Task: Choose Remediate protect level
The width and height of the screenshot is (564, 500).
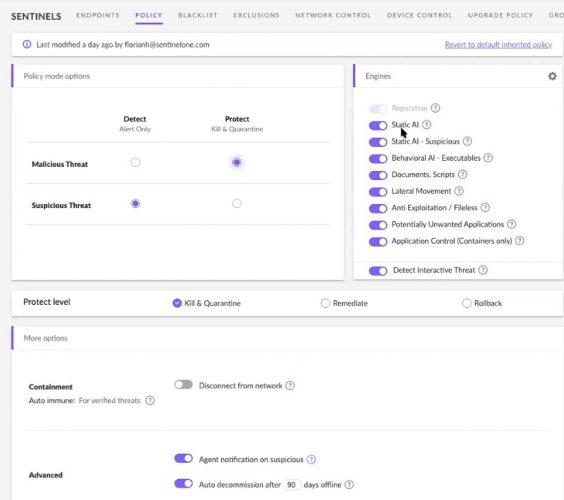Action: (x=325, y=303)
